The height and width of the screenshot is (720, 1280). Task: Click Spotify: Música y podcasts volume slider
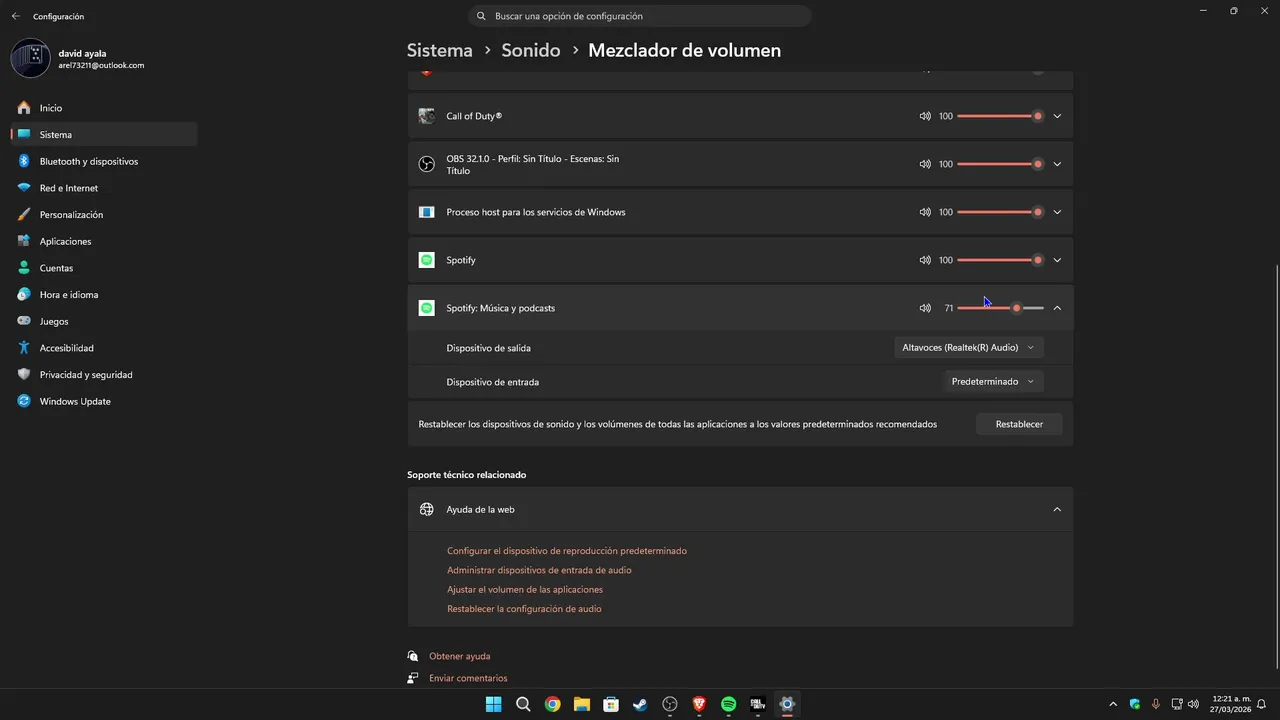pos(1000,308)
